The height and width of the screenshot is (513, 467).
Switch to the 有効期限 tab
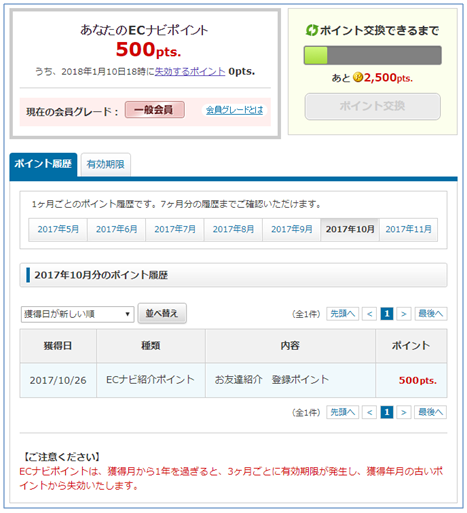106,164
